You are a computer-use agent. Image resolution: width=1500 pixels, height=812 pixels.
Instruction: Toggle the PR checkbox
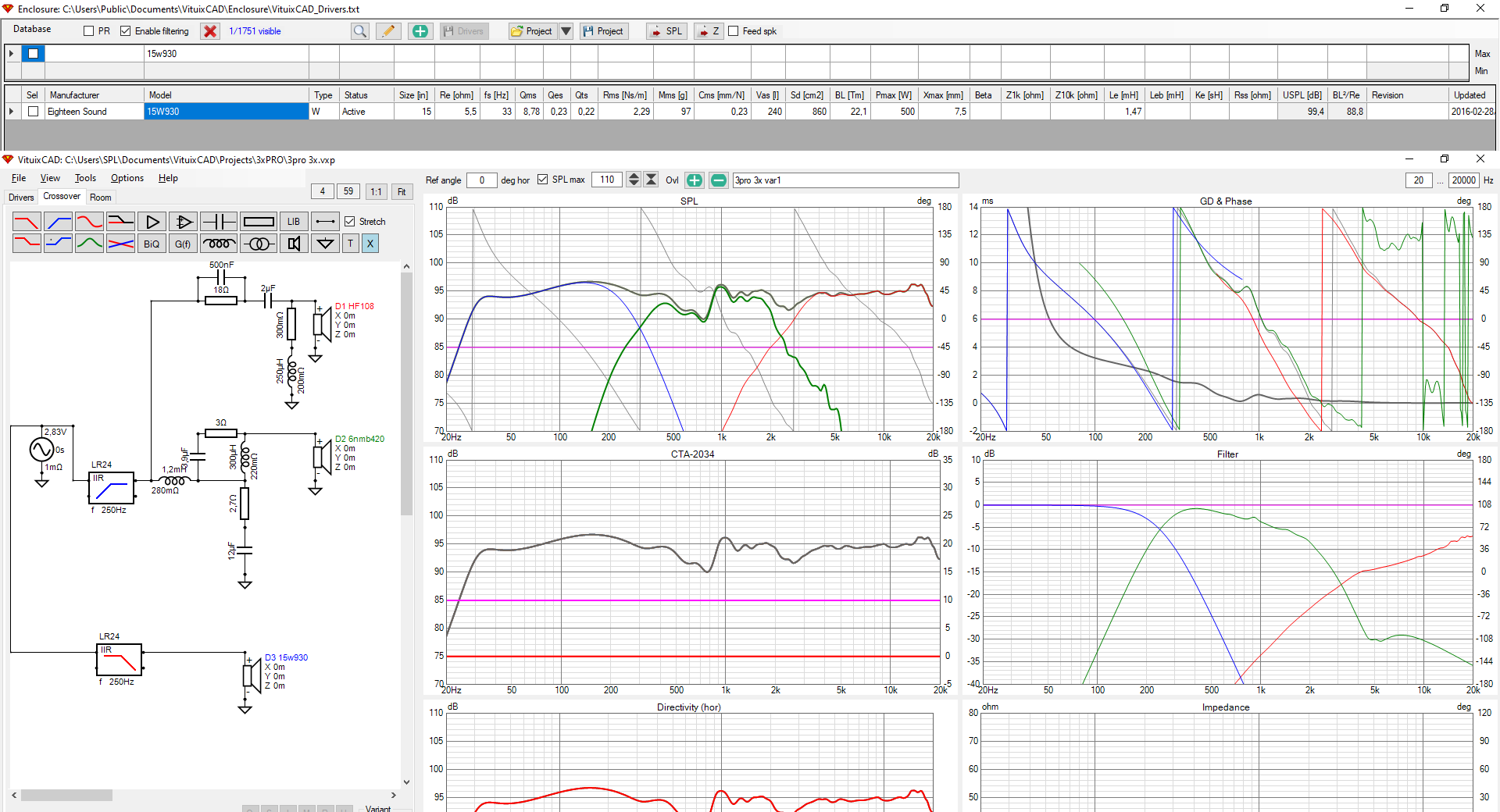point(88,31)
